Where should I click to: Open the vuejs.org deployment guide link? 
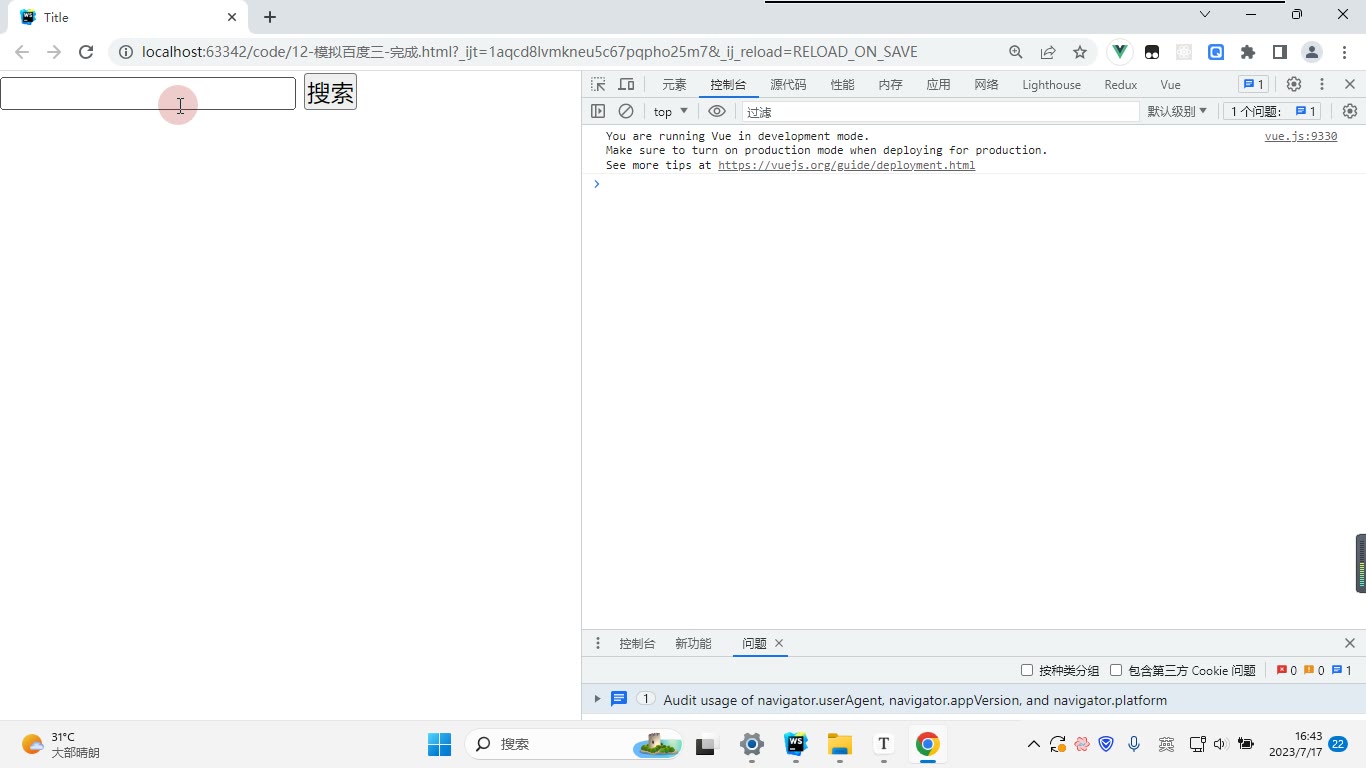click(846, 165)
